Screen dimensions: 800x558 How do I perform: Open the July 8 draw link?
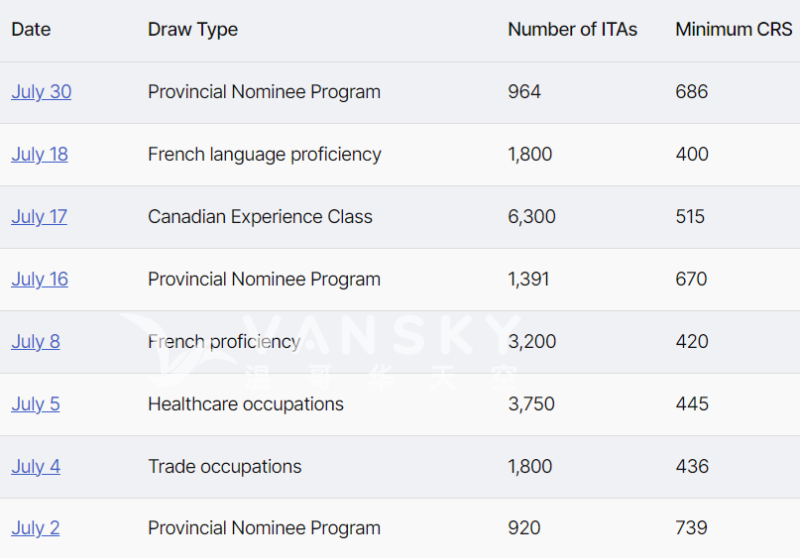(35, 342)
